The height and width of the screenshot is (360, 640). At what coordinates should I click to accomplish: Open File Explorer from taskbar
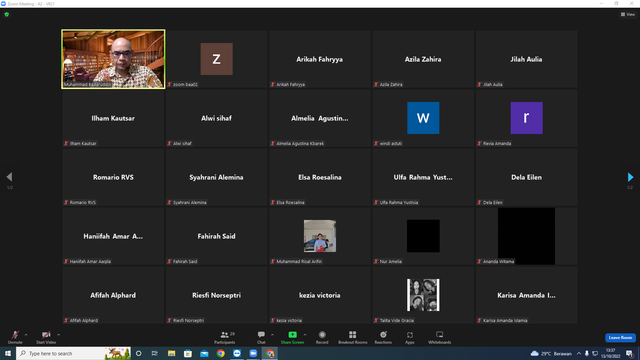point(171,353)
